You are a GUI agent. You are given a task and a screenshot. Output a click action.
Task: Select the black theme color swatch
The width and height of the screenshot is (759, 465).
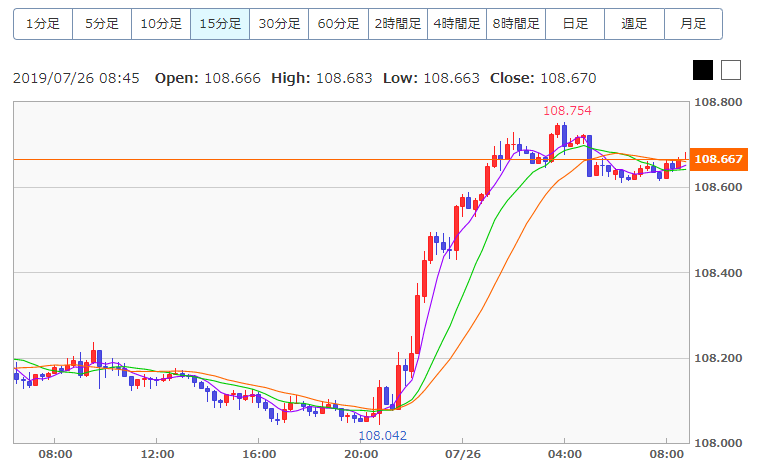703,70
